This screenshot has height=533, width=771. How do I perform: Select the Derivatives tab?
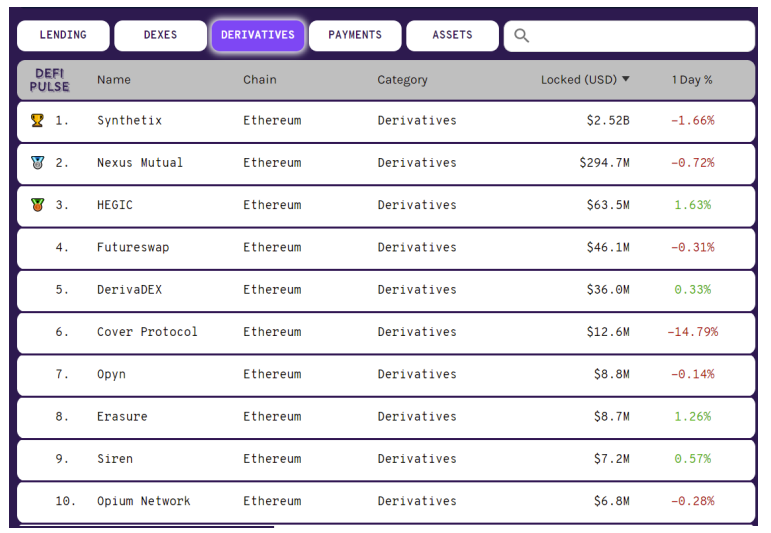click(x=258, y=35)
